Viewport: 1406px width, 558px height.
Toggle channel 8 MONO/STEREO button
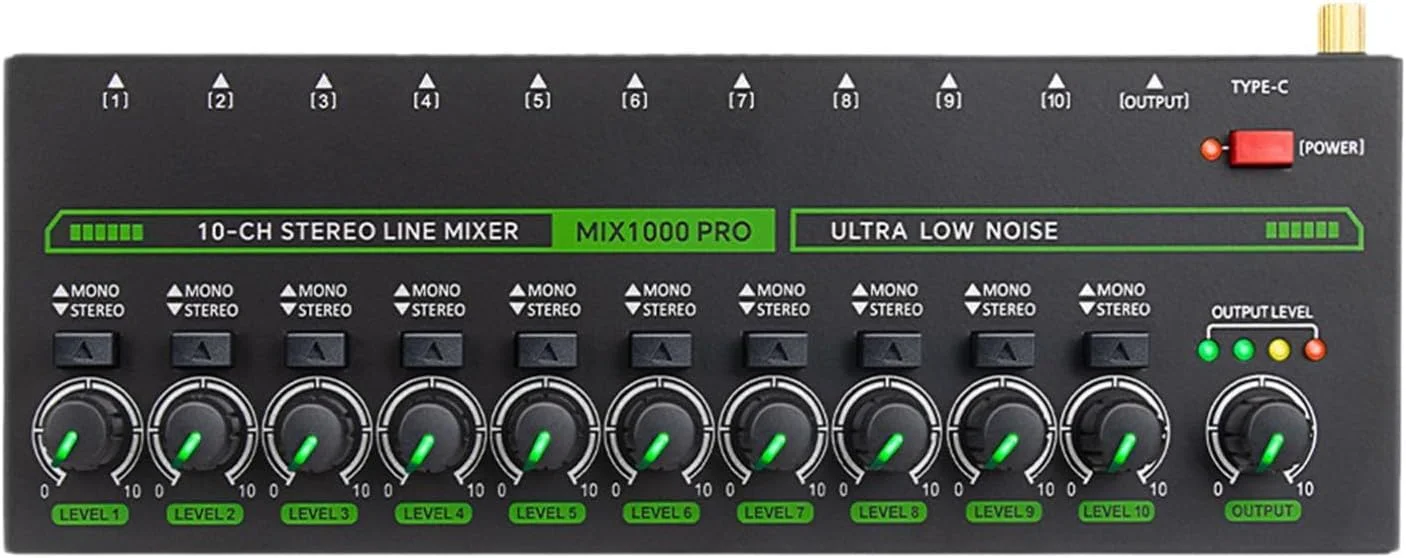coord(890,350)
